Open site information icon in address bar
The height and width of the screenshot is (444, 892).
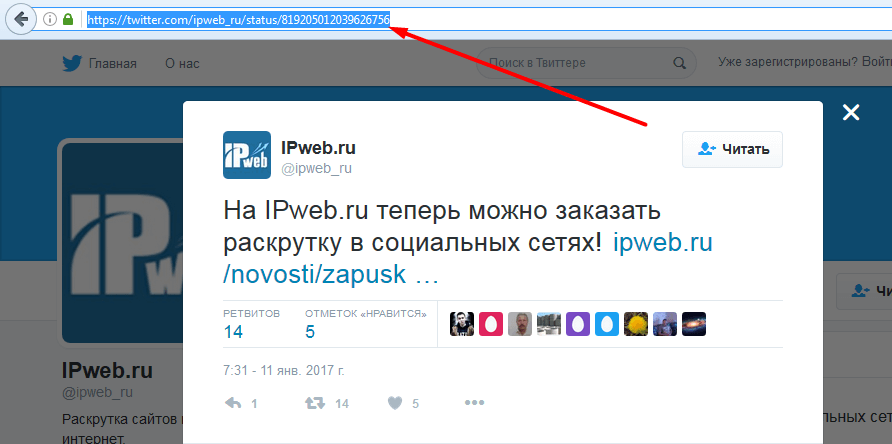50,20
